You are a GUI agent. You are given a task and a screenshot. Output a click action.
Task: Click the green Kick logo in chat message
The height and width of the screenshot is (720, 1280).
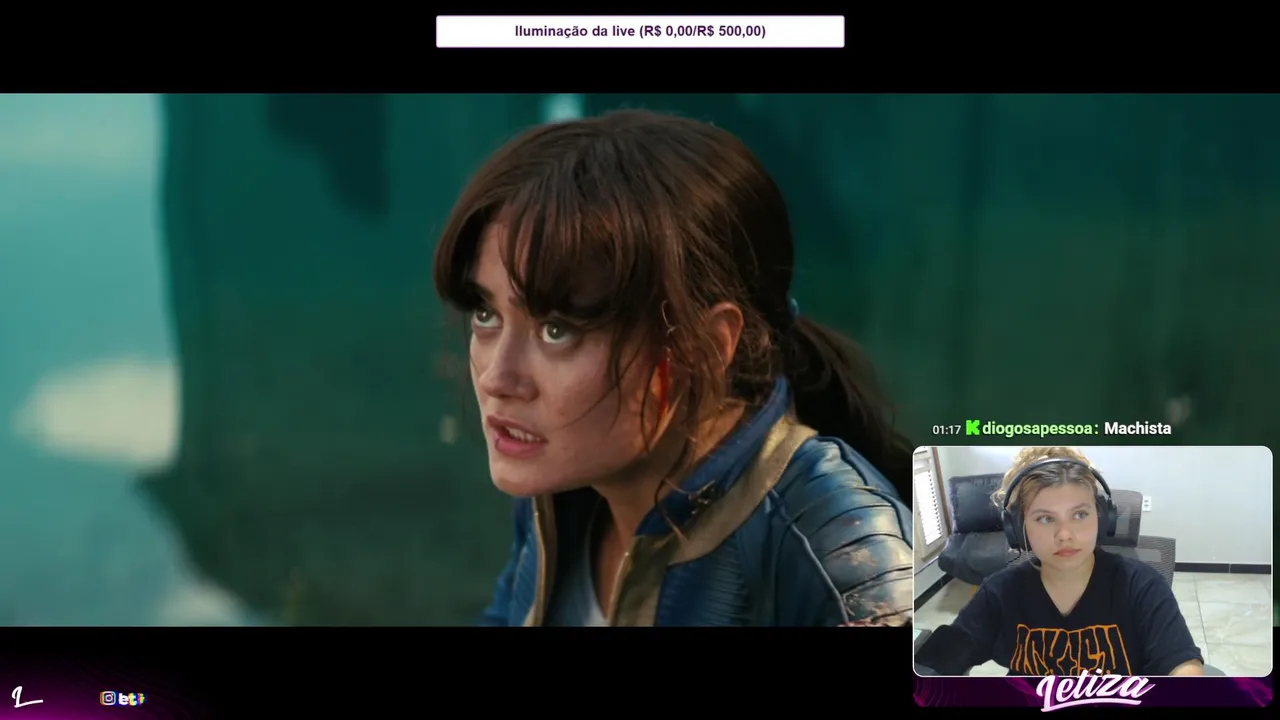tap(972, 428)
